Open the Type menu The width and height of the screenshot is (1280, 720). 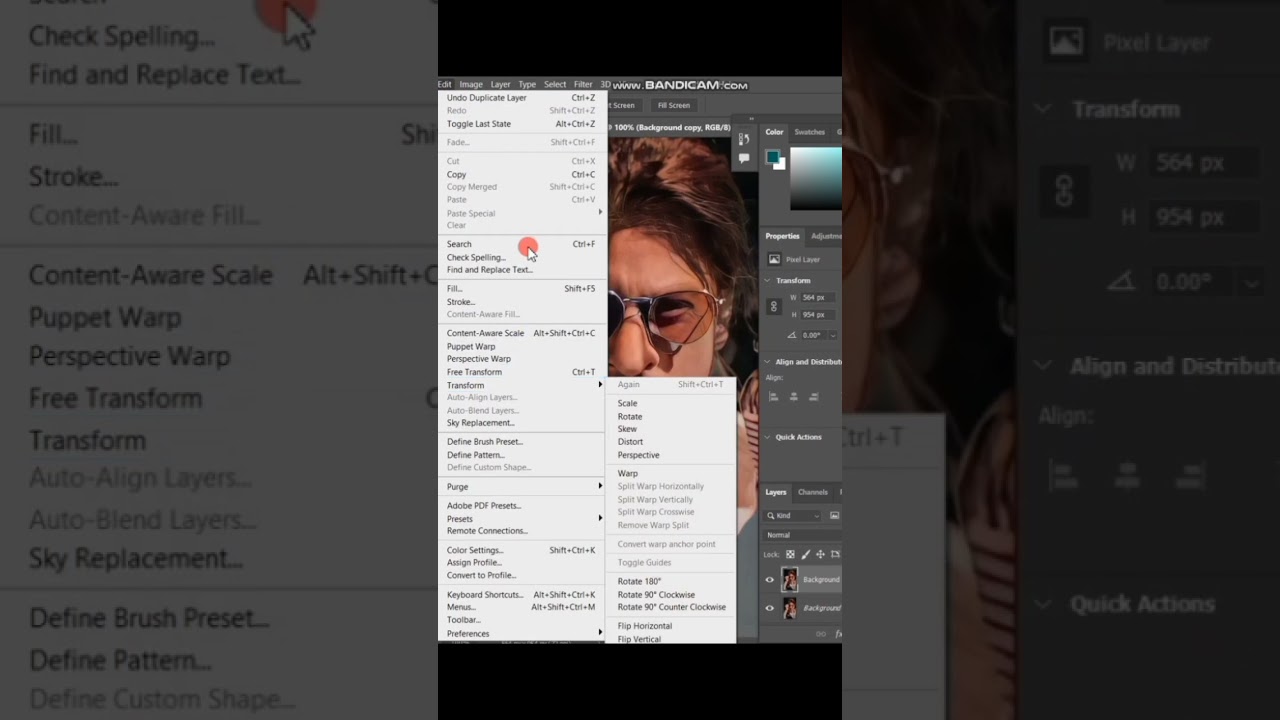point(527,85)
